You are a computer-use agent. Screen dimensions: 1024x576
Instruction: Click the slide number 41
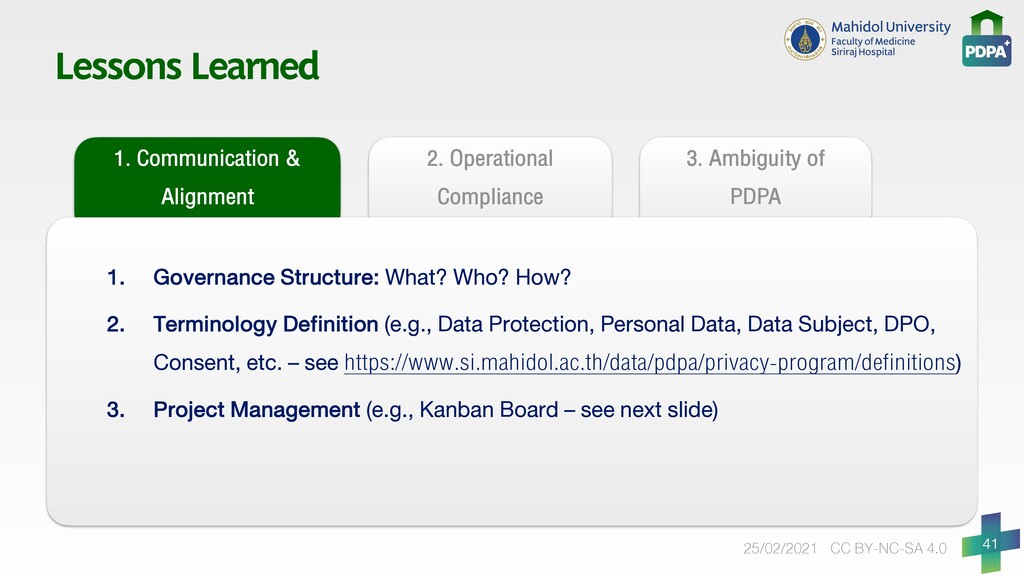(x=990, y=543)
